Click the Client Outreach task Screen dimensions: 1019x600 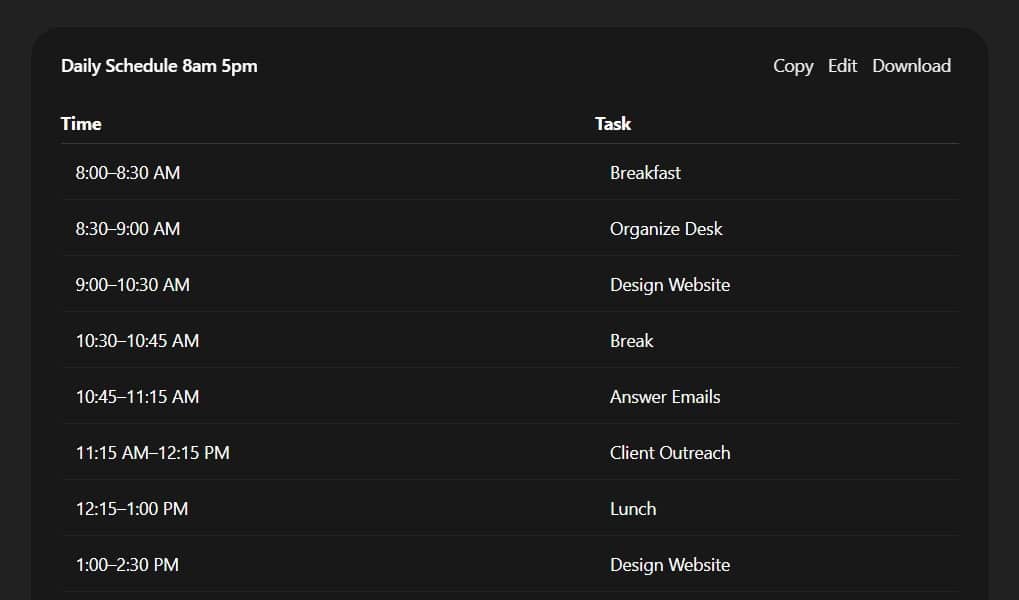670,453
